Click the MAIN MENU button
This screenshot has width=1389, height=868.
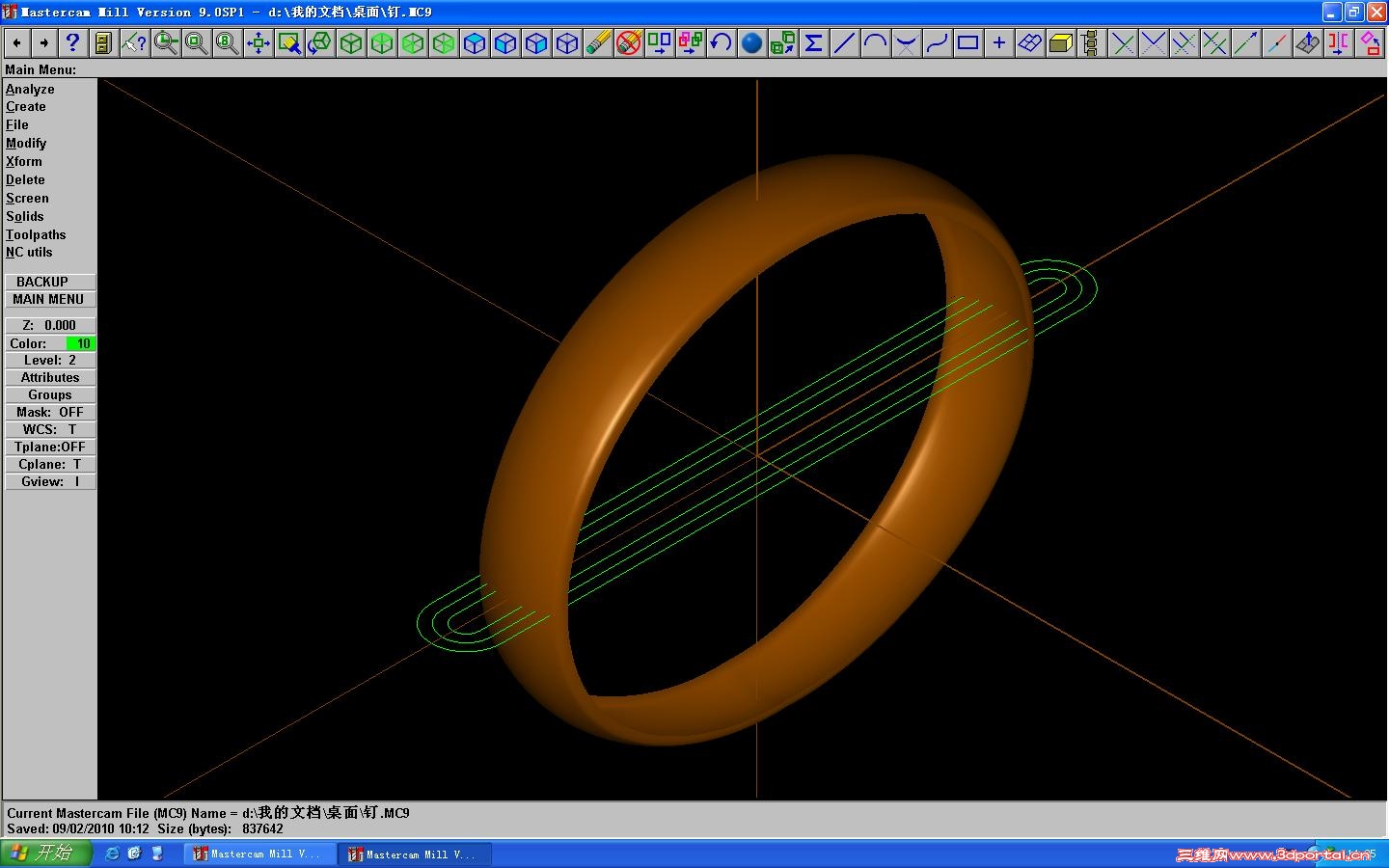[50, 299]
